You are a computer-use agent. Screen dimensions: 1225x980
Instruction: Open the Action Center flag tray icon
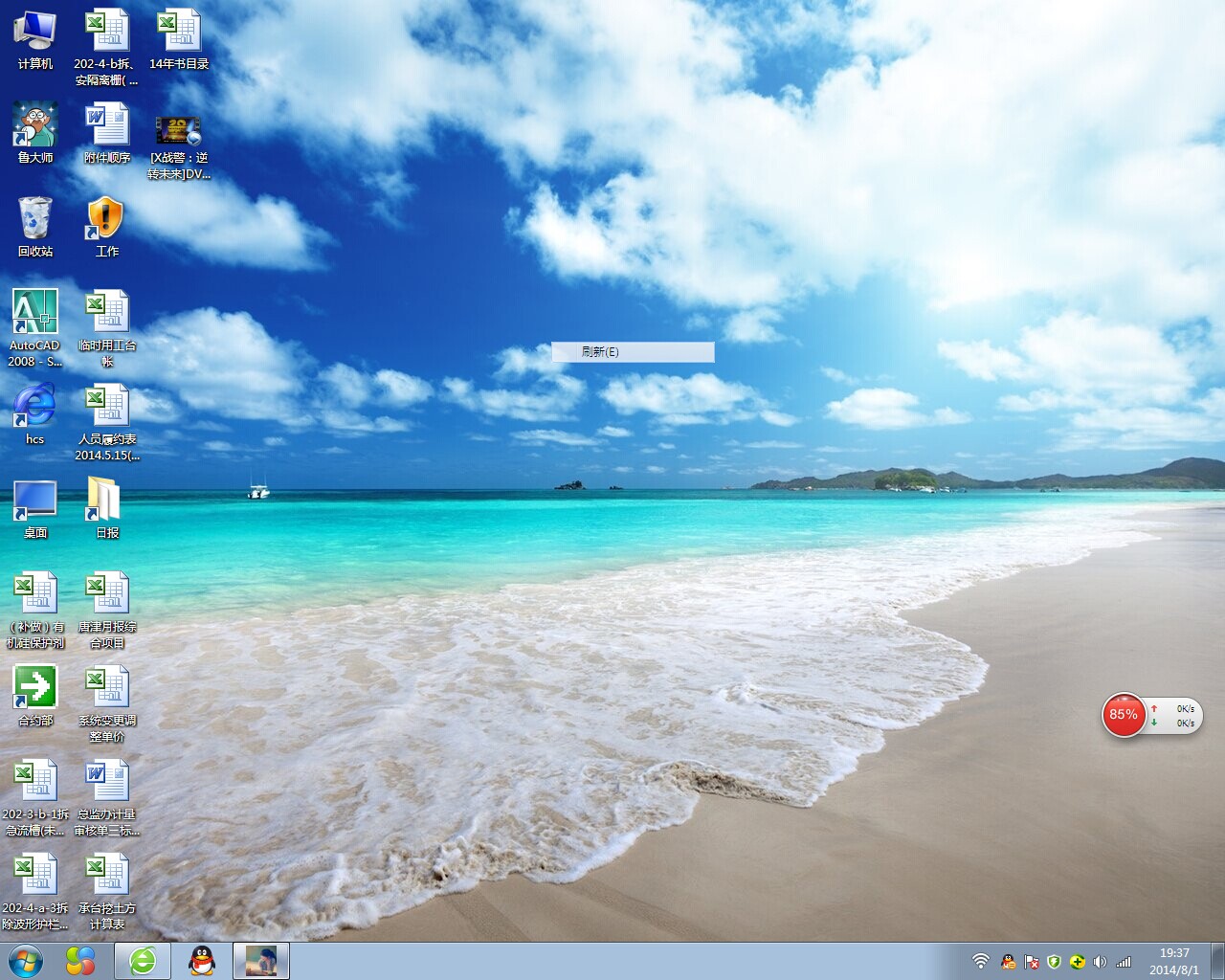point(1032,961)
